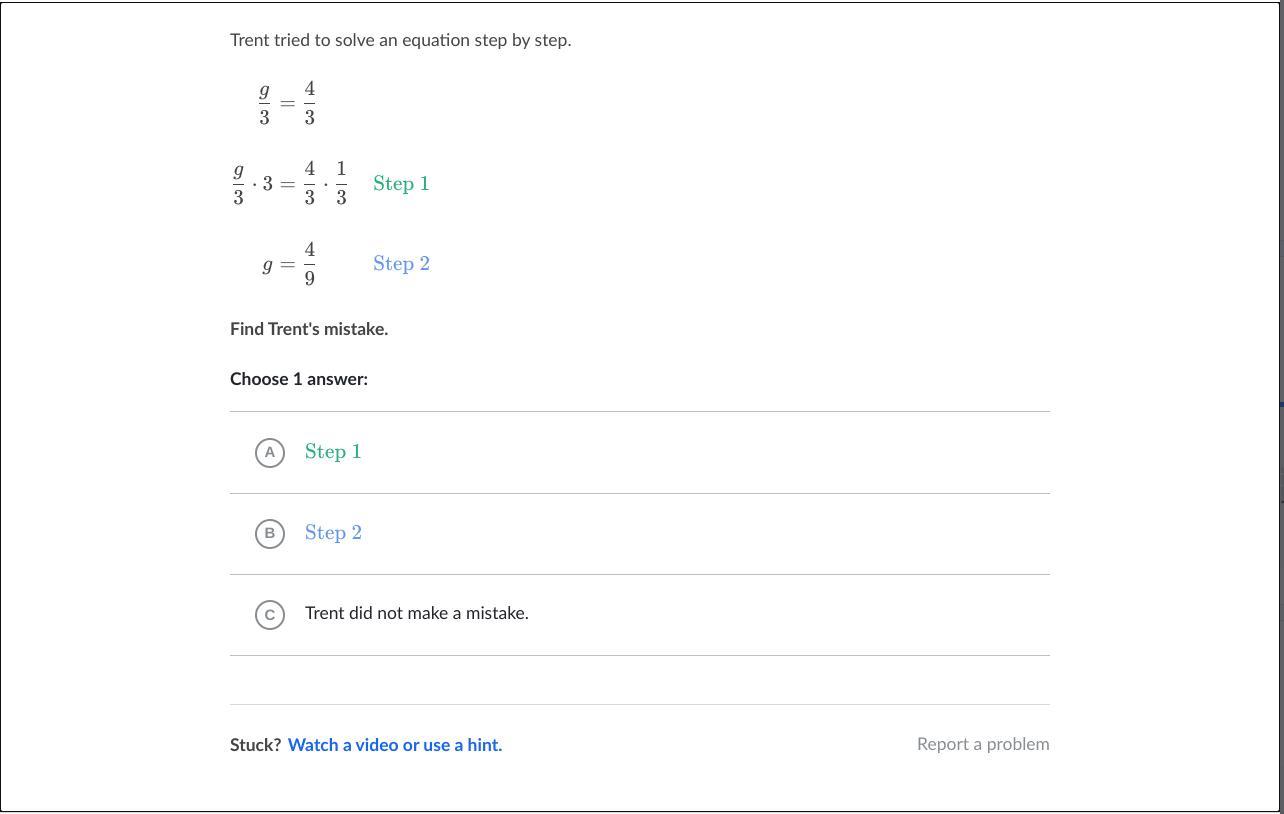Click the 'Find Trent's mistake.' prompt
1284x814 pixels.
click(309, 329)
